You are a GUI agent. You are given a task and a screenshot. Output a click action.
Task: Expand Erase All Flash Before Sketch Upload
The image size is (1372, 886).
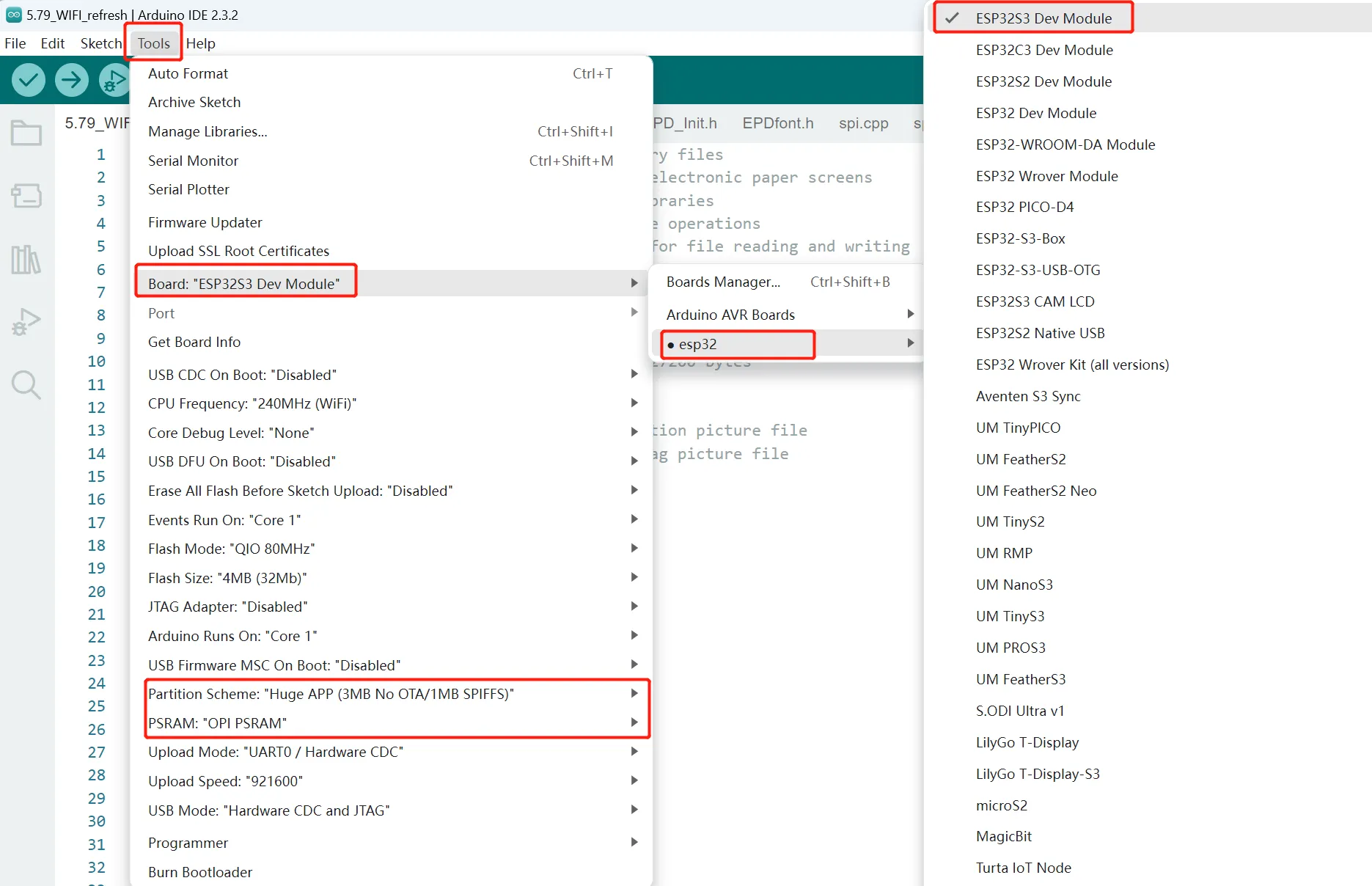tap(391, 491)
